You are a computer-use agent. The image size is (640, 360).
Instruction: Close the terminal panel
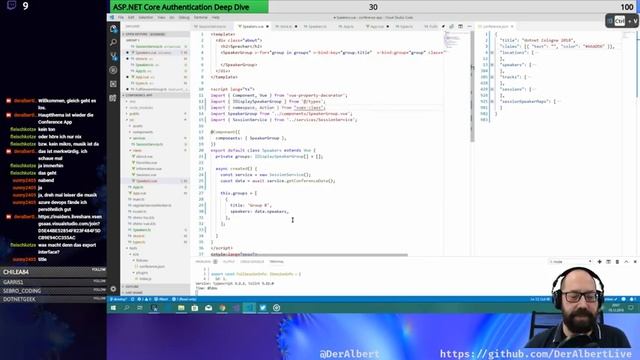tap(635, 262)
